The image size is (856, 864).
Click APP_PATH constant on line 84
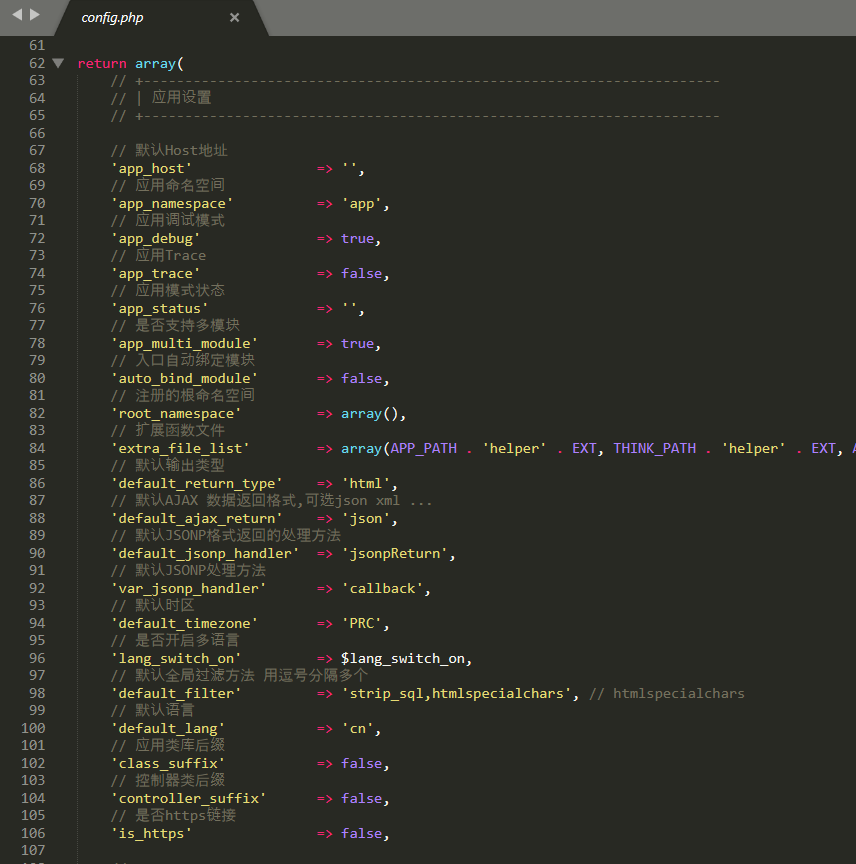tap(424, 449)
